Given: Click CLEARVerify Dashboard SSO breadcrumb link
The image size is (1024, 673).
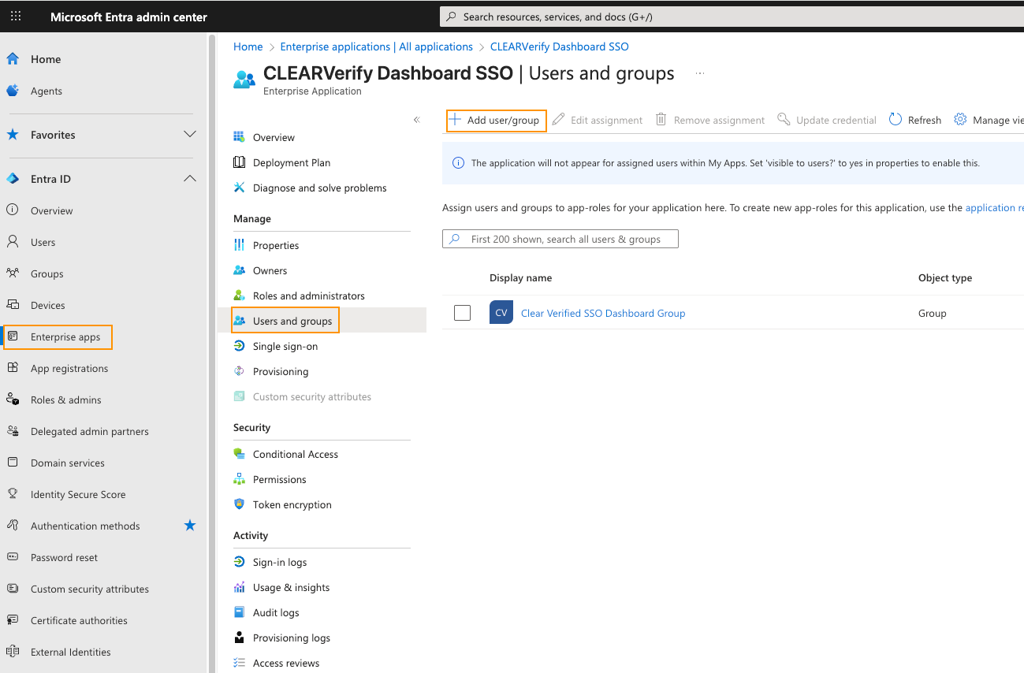Looking at the screenshot, I should (560, 46).
